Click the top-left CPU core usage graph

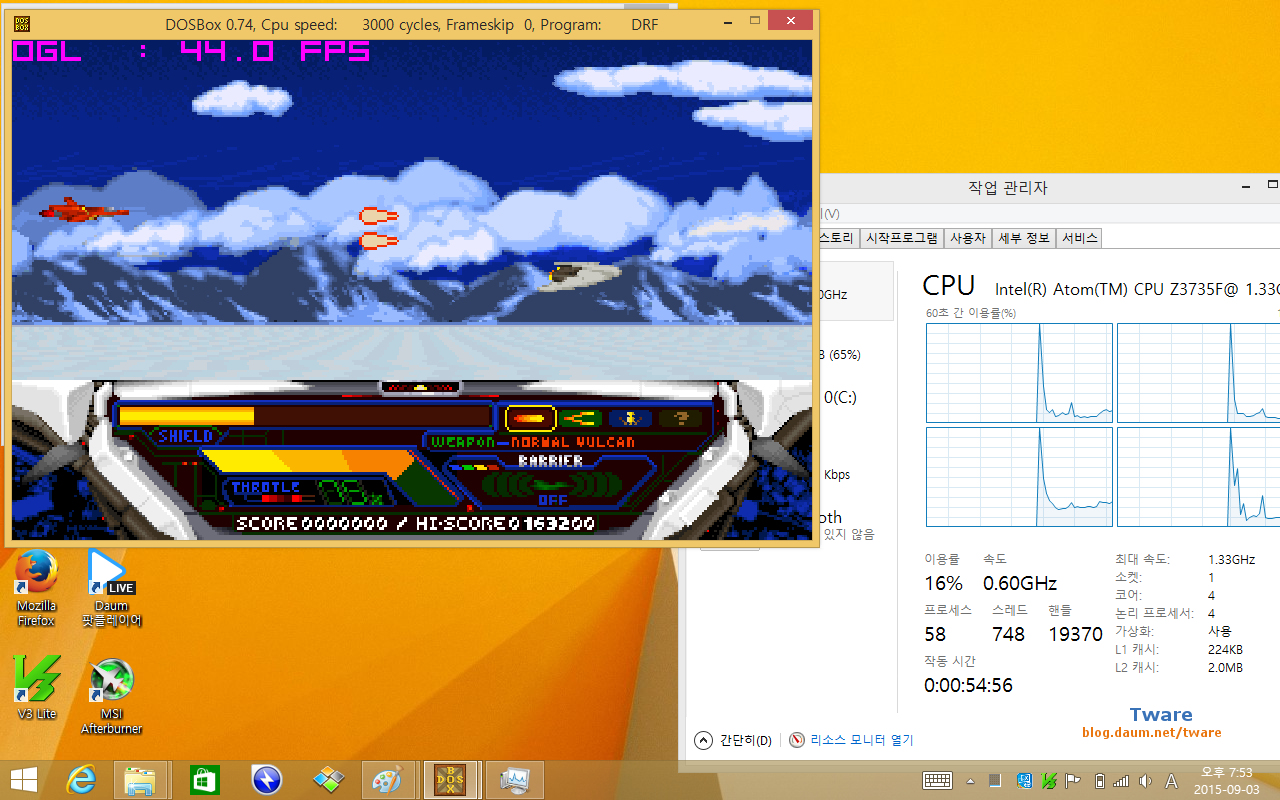[1019, 372]
